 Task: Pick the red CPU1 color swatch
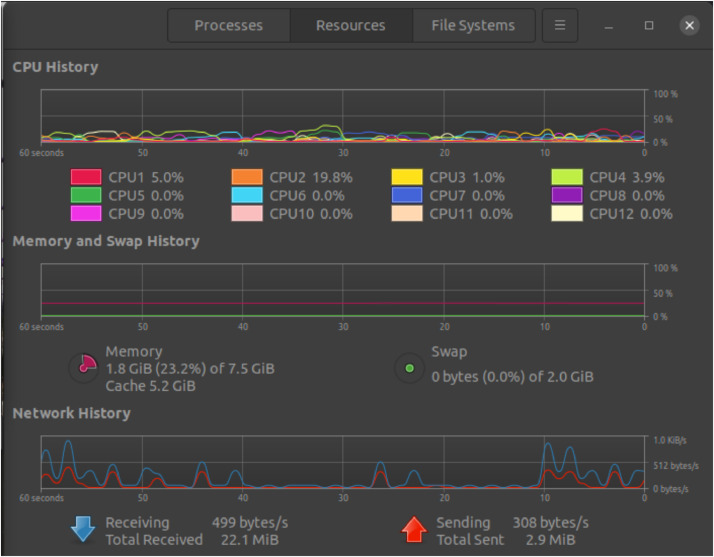pyautogui.click(x=86, y=177)
